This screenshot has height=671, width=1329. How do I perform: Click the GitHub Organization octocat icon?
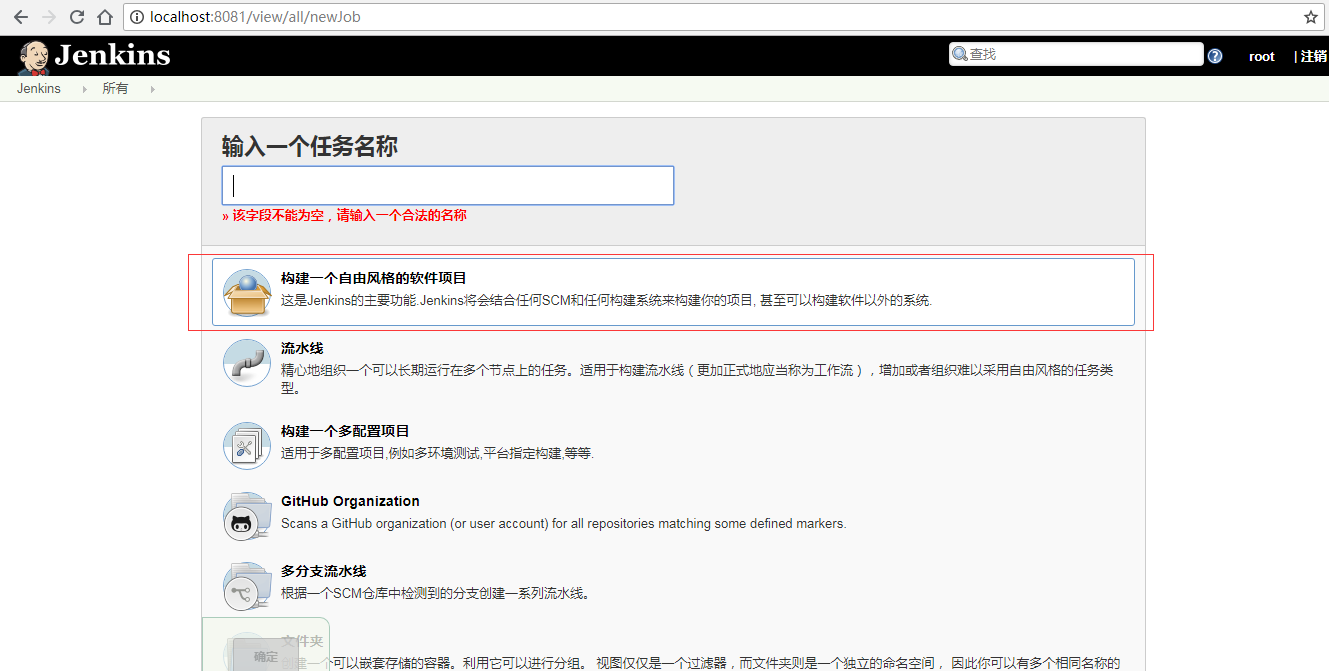coord(247,516)
